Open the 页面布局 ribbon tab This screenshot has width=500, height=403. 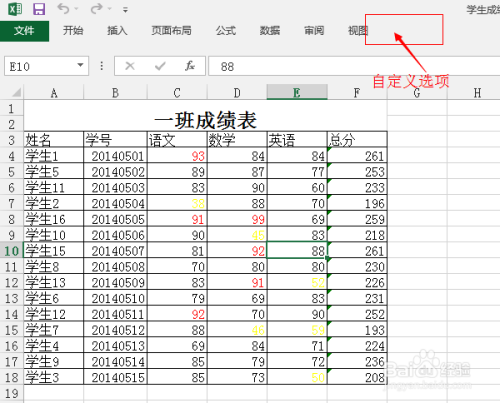point(171,31)
